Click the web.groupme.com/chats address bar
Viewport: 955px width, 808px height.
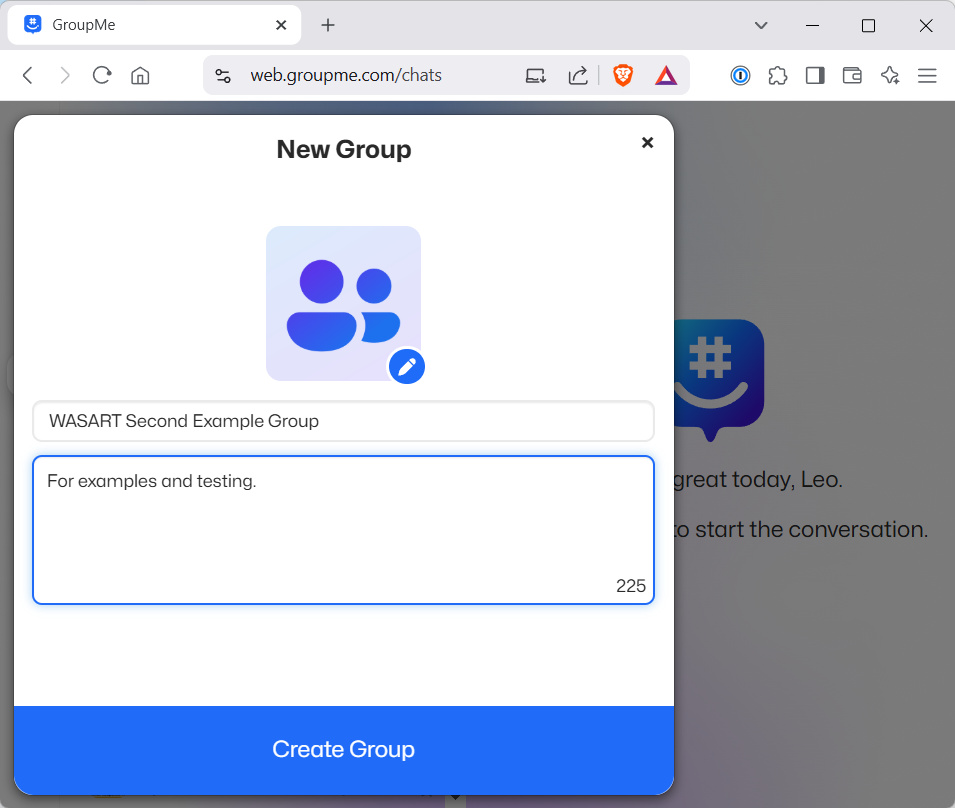point(346,76)
